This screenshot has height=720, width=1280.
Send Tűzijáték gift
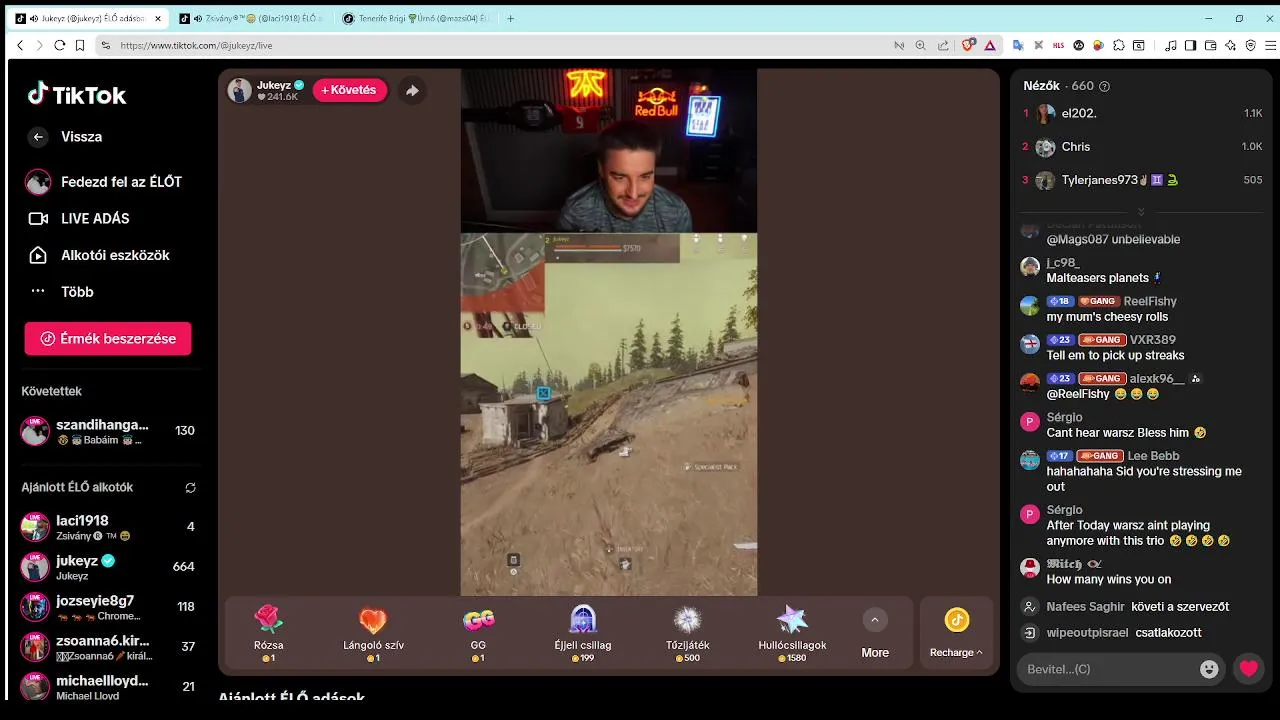(688, 633)
